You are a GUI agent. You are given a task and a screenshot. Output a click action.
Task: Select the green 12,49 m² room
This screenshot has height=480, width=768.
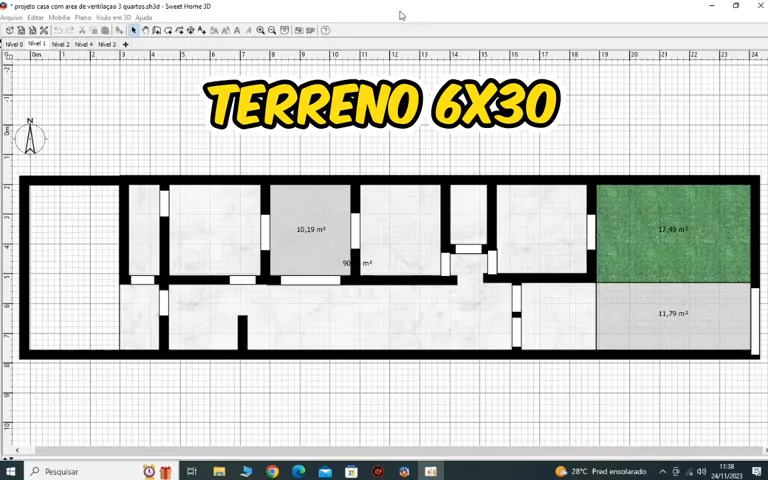tap(672, 250)
